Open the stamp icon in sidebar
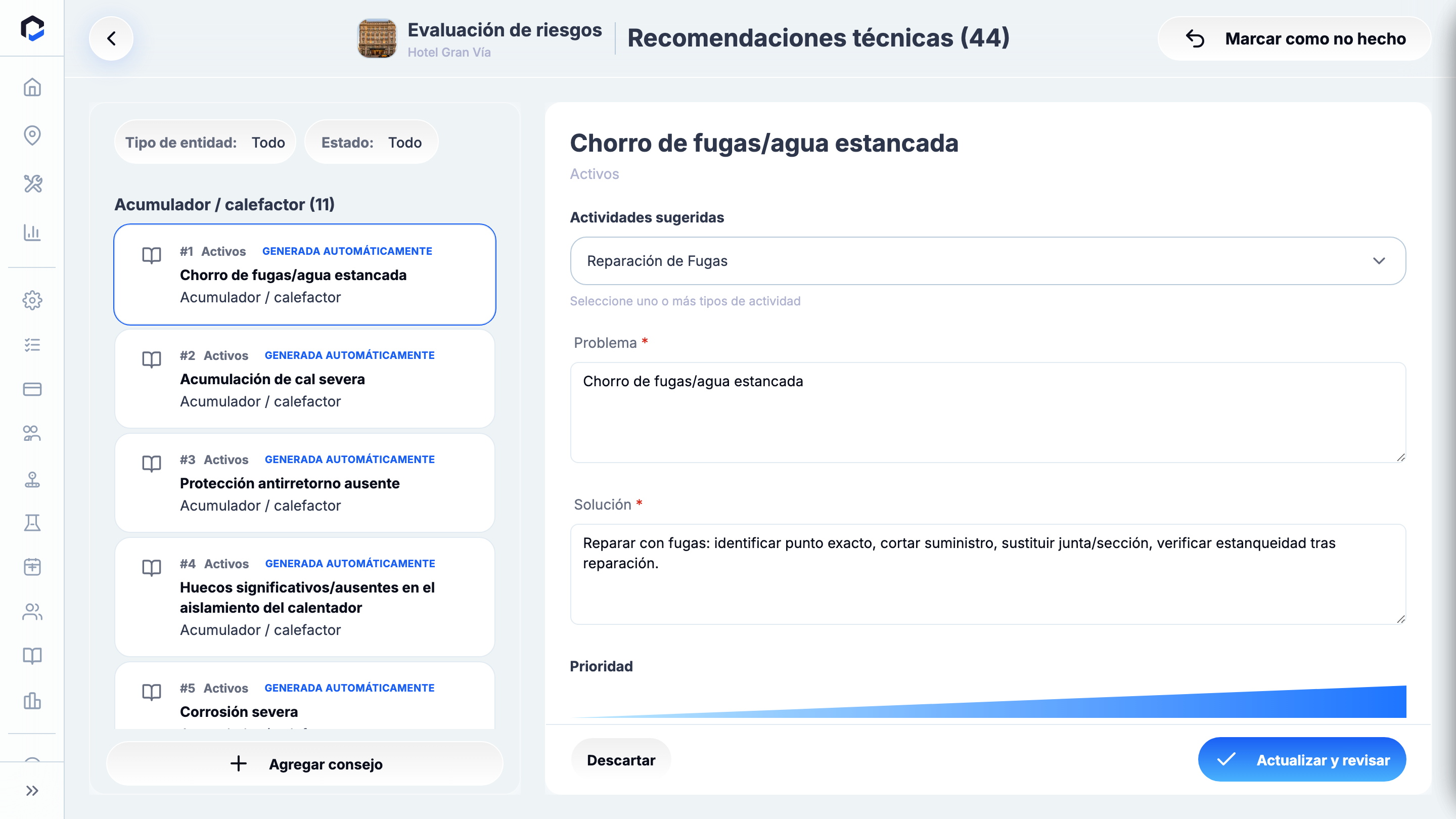 point(32,479)
